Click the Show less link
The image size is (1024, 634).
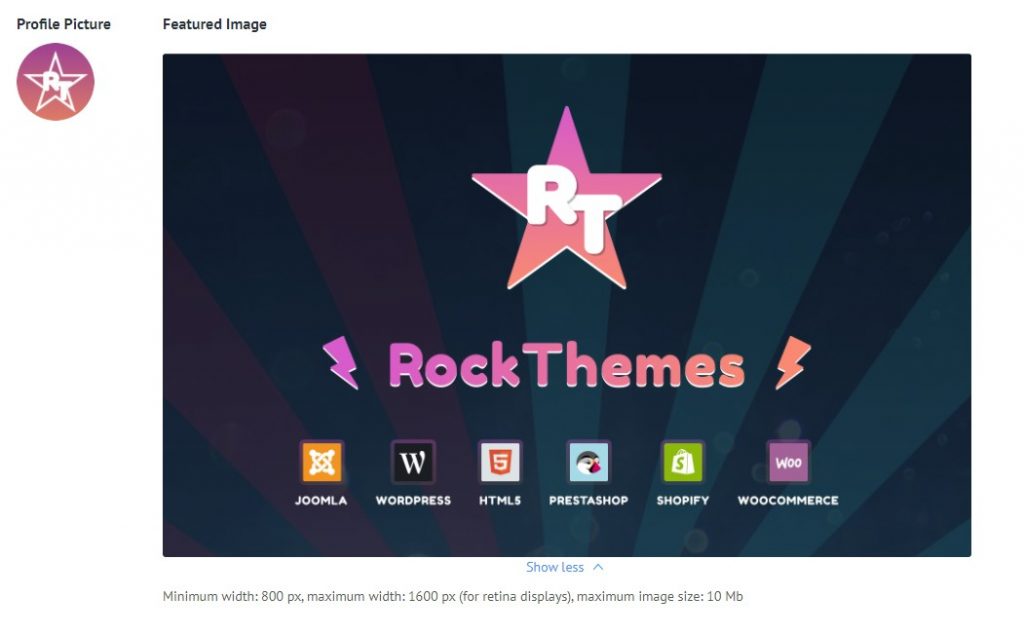555,567
